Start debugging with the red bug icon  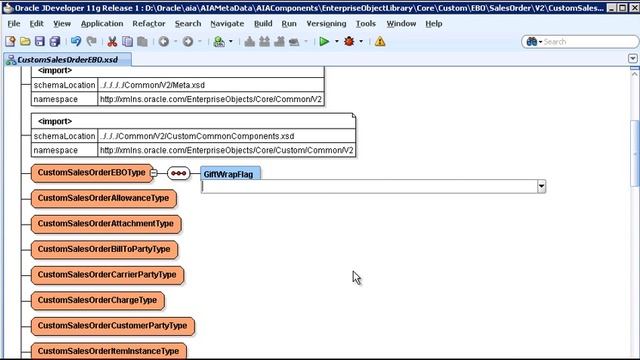(349, 41)
